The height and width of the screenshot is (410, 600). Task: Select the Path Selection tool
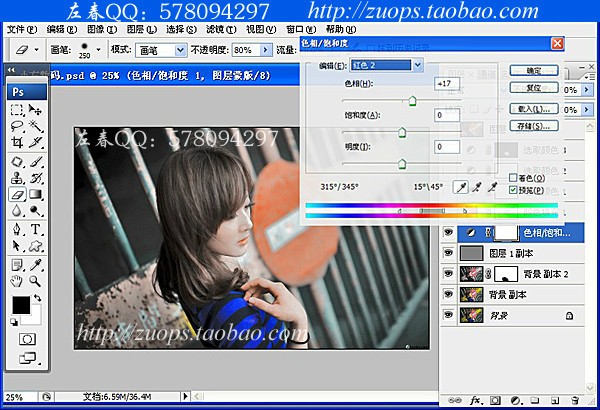(x=17, y=246)
